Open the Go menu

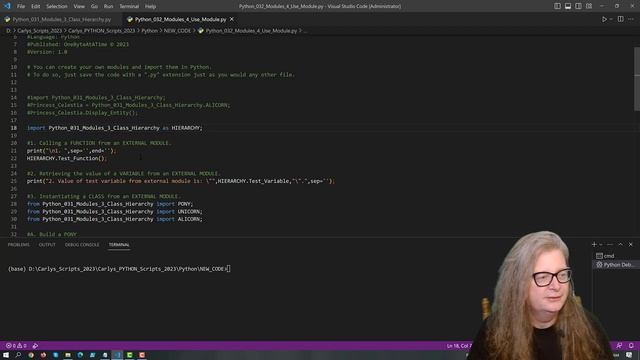[x=94, y=6]
